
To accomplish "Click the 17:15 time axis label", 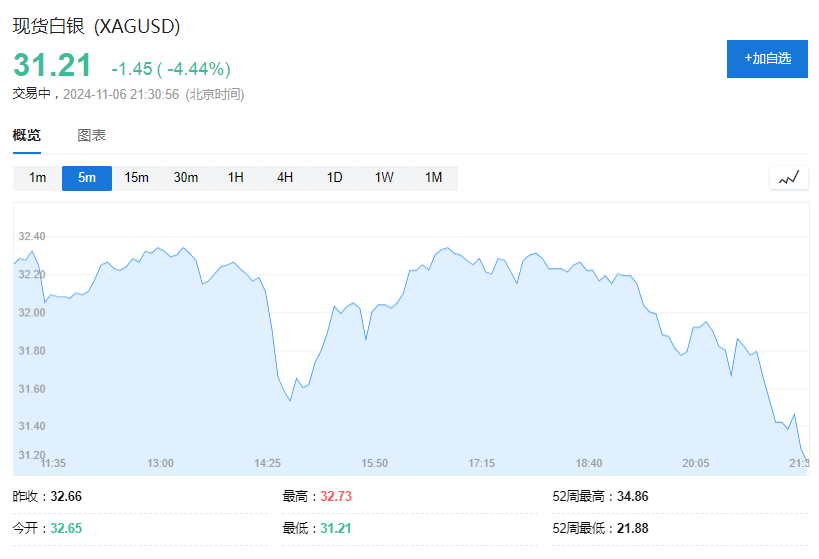I will [x=482, y=463].
